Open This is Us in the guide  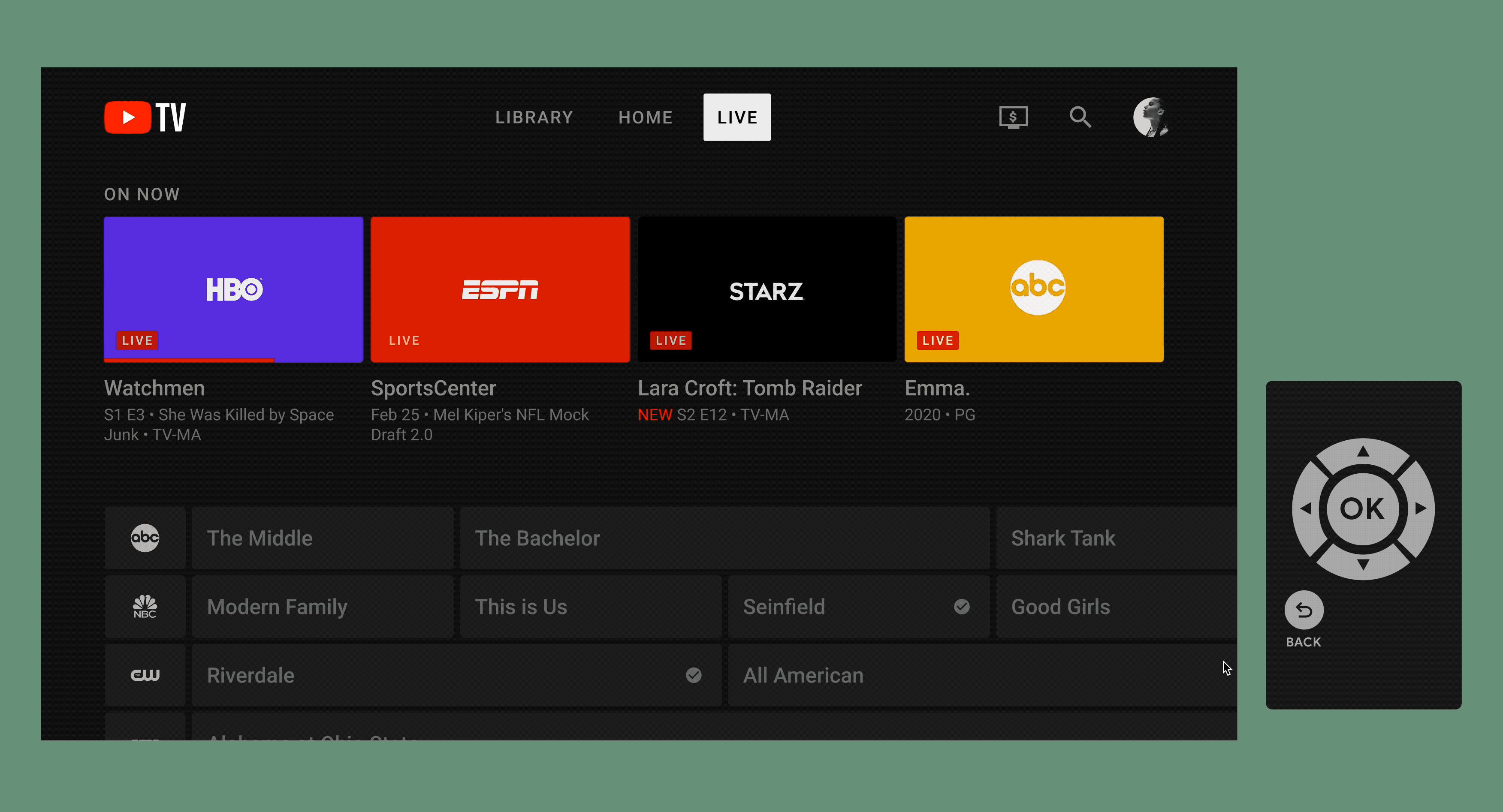[591, 607]
